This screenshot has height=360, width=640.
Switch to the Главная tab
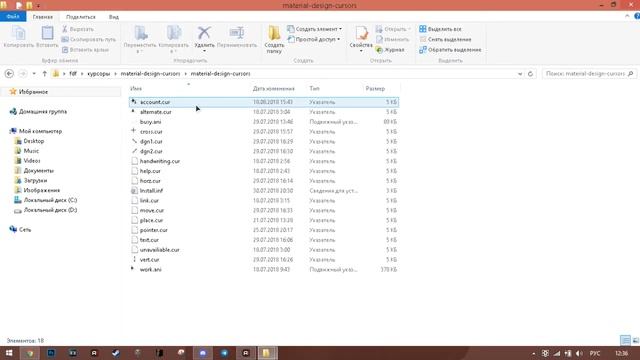(x=42, y=17)
